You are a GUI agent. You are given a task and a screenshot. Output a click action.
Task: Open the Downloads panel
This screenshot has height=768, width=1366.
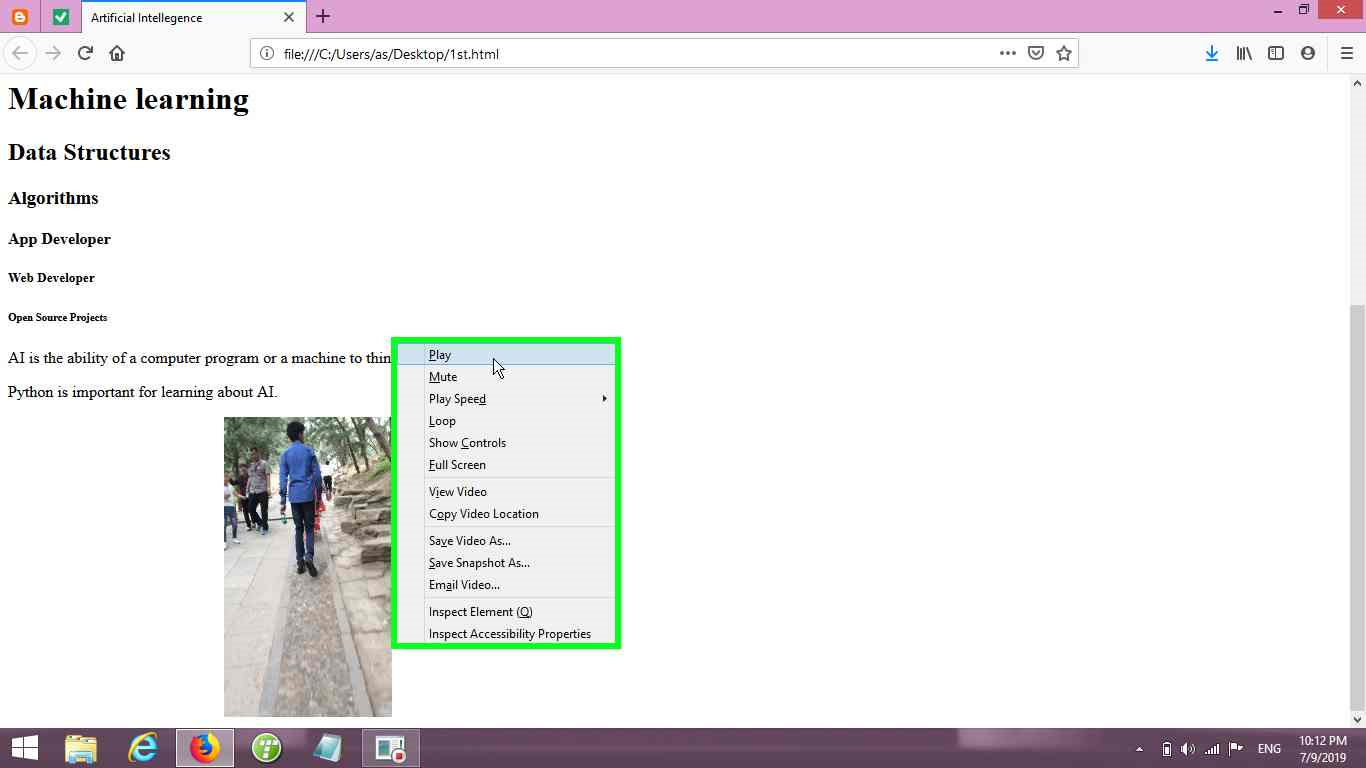tap(1212, 53)
